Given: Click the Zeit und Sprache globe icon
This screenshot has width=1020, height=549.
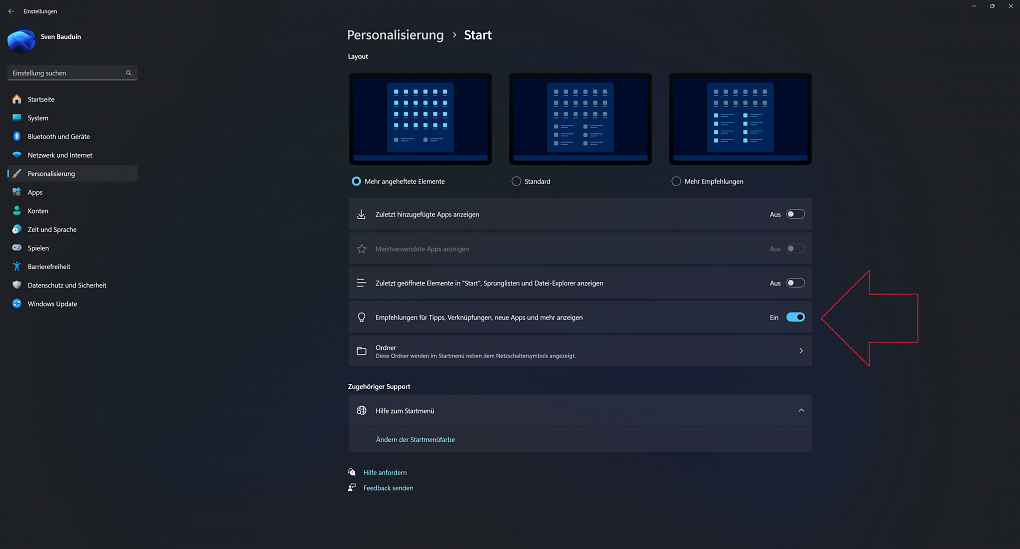Looking at the screenshot, I should [x=17, y=229].
